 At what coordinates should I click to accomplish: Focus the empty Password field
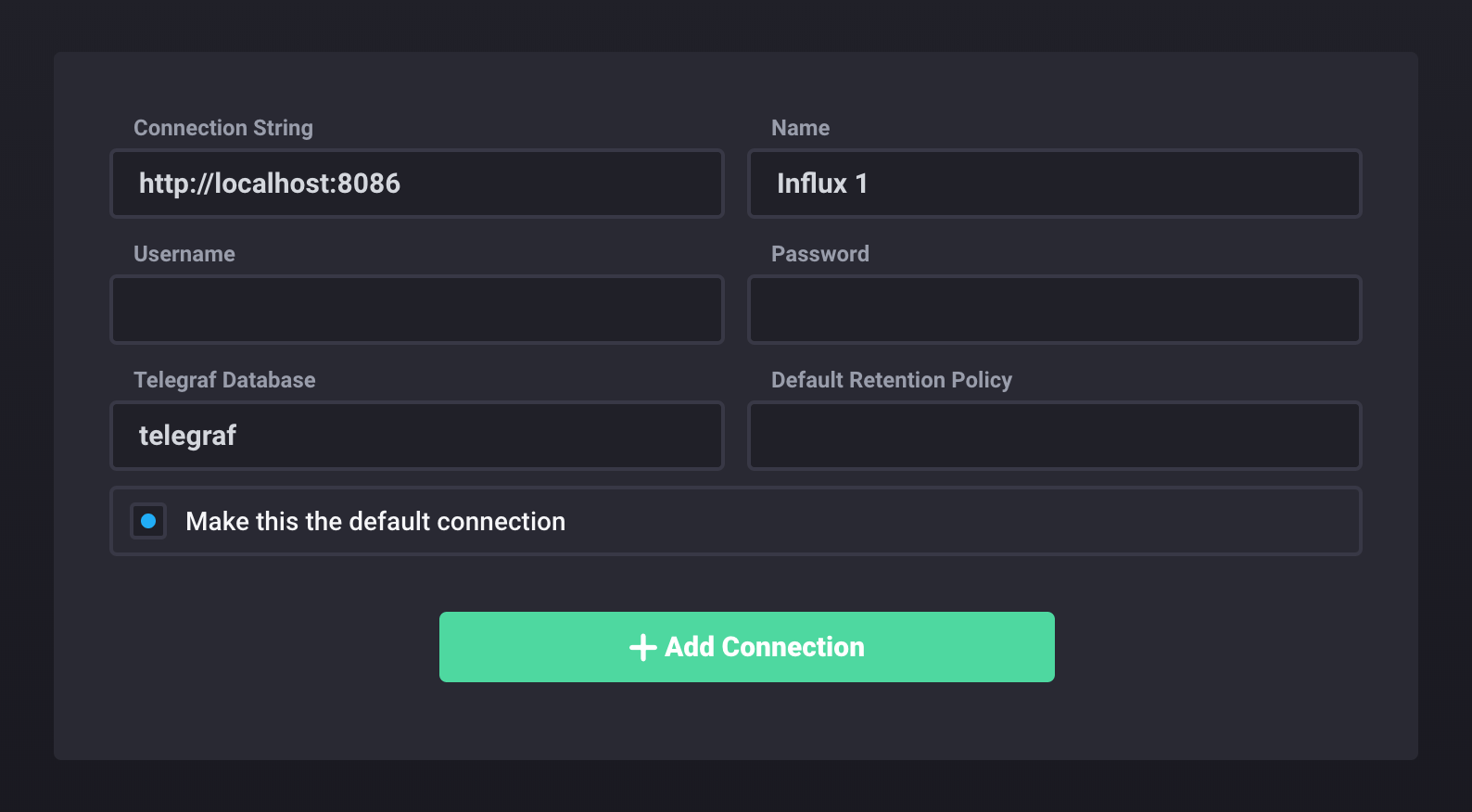pyautogui.click(x=1054, y=310)
